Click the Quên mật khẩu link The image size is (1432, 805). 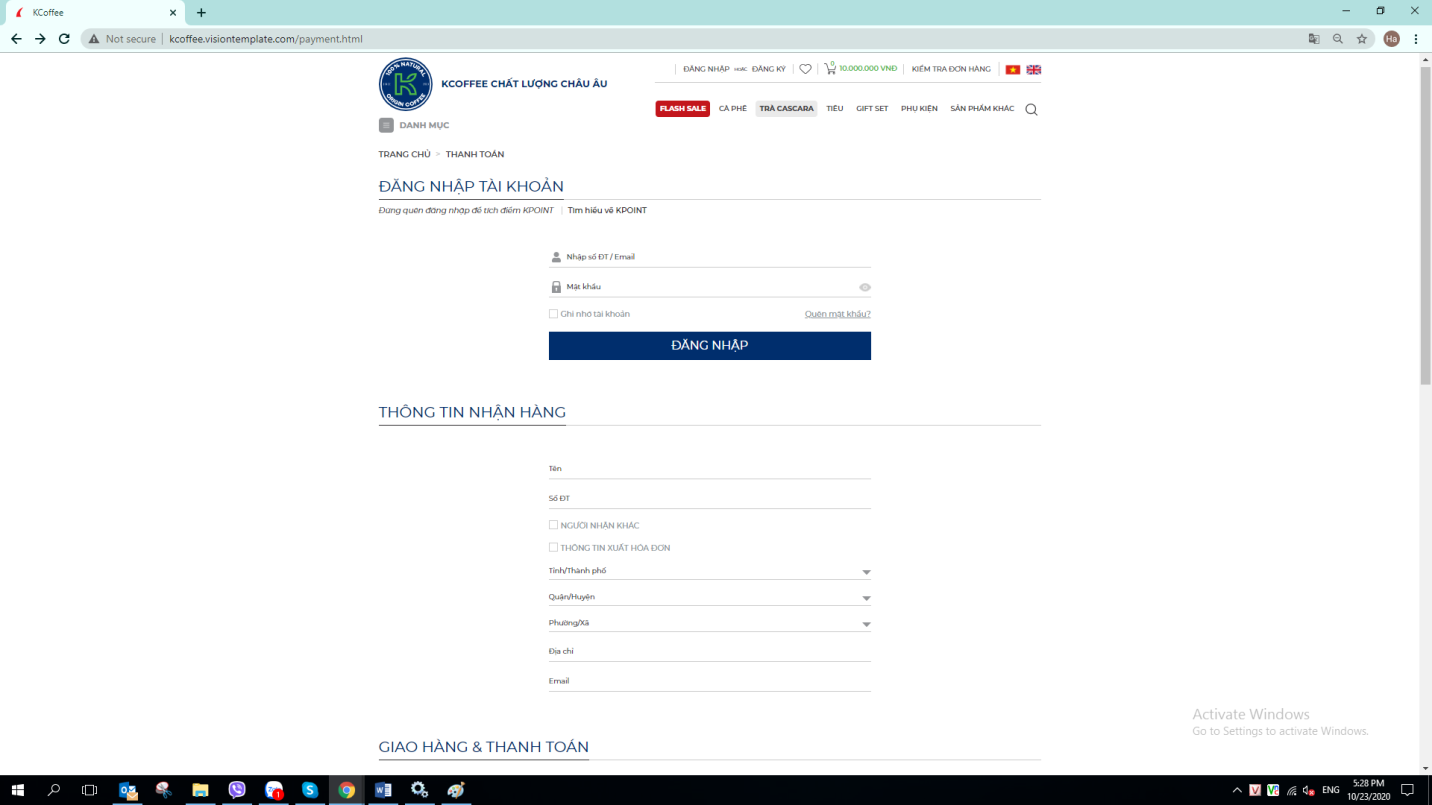click(837, 314)
